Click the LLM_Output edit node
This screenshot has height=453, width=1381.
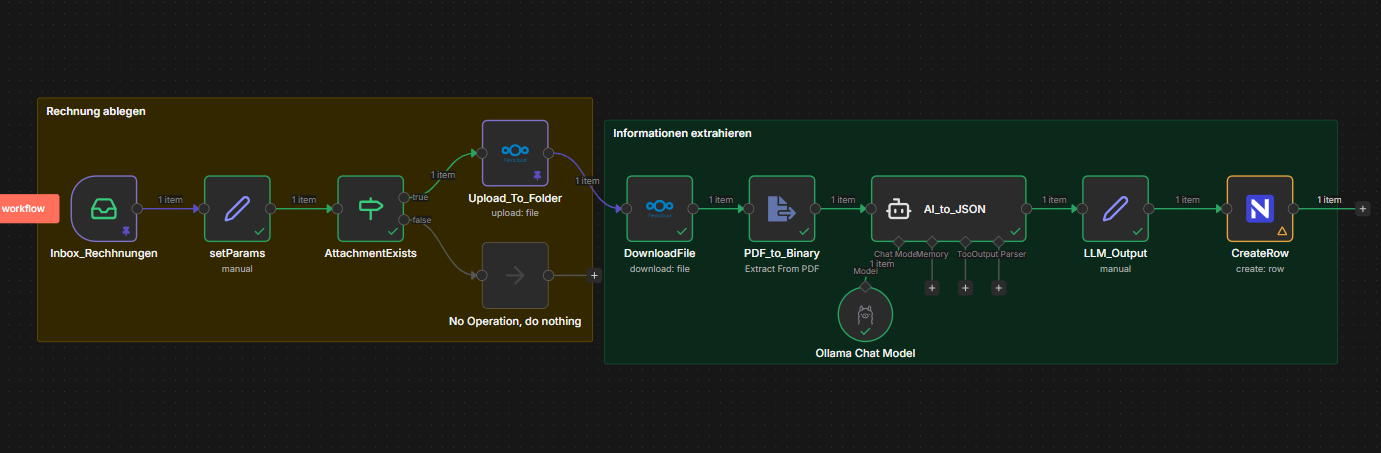click(x=1115, y=208)
